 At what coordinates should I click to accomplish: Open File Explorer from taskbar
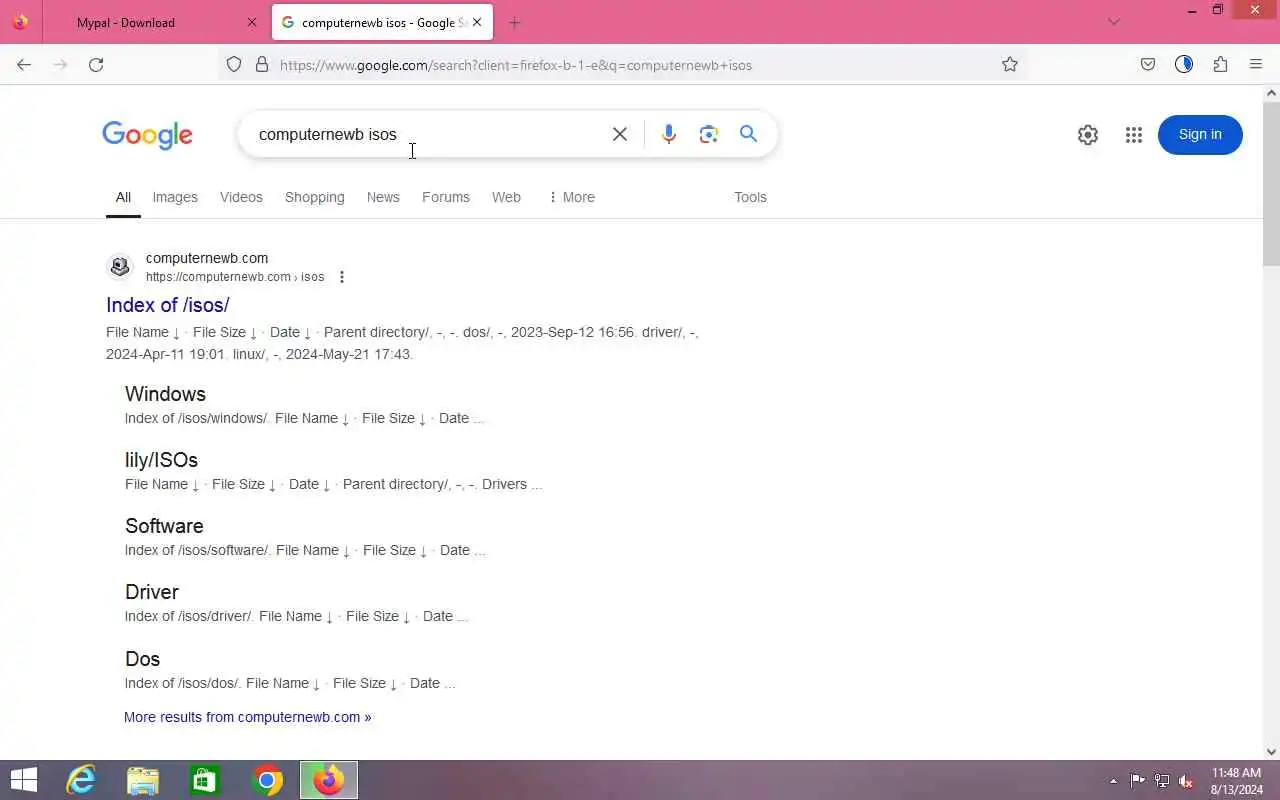tap(143, 780)
